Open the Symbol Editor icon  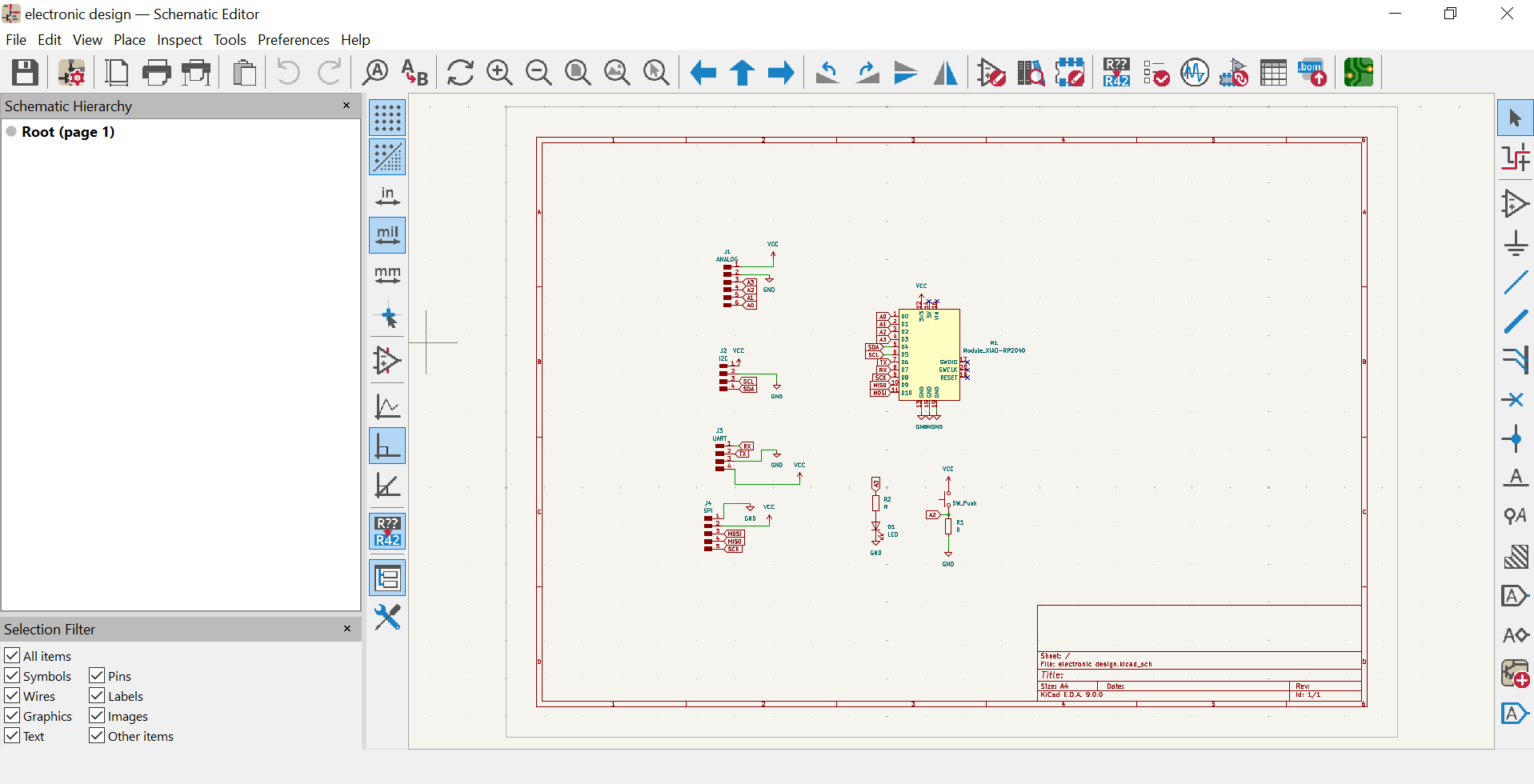(x=991, y=73)
